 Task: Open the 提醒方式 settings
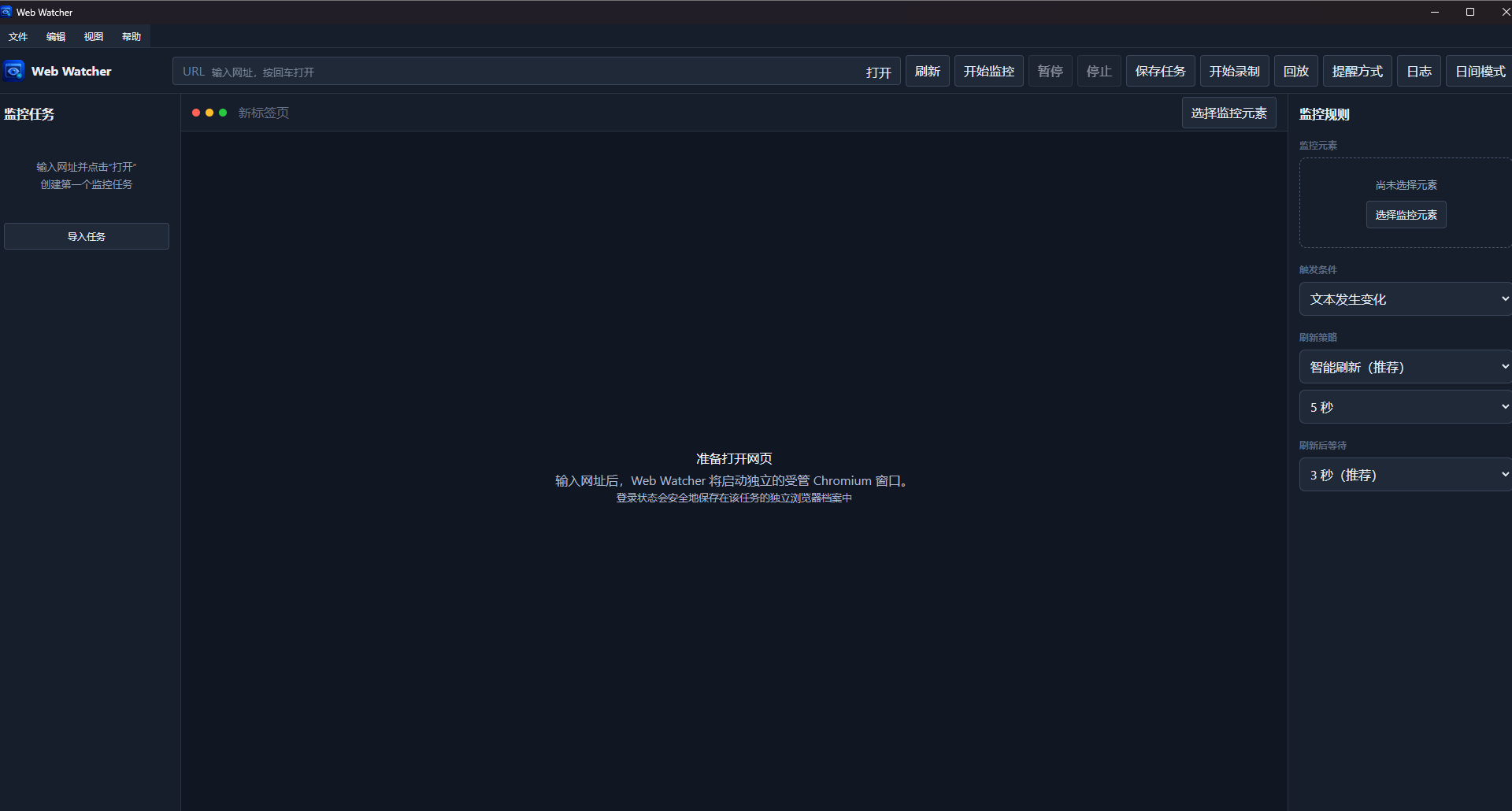(1358, 71)
